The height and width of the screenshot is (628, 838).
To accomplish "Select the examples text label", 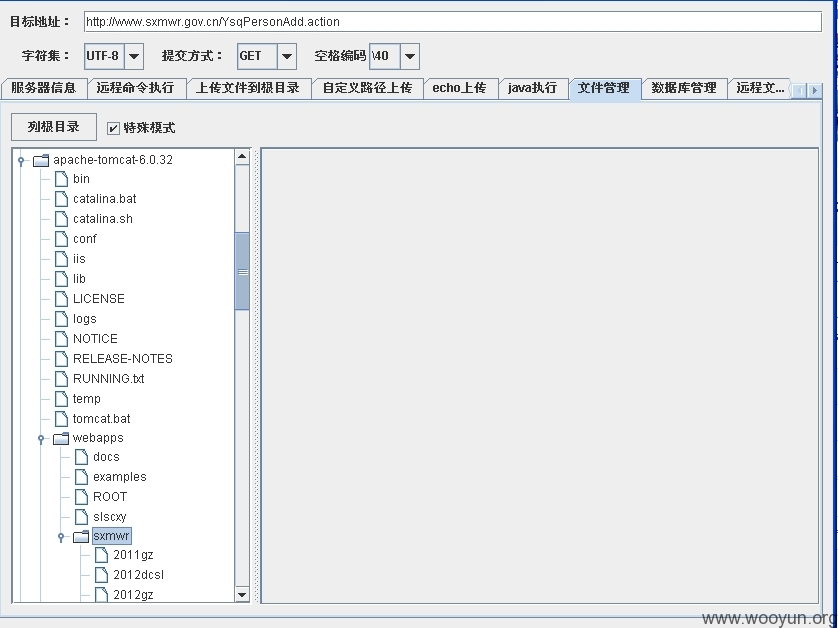I will [x=120, y=477].
